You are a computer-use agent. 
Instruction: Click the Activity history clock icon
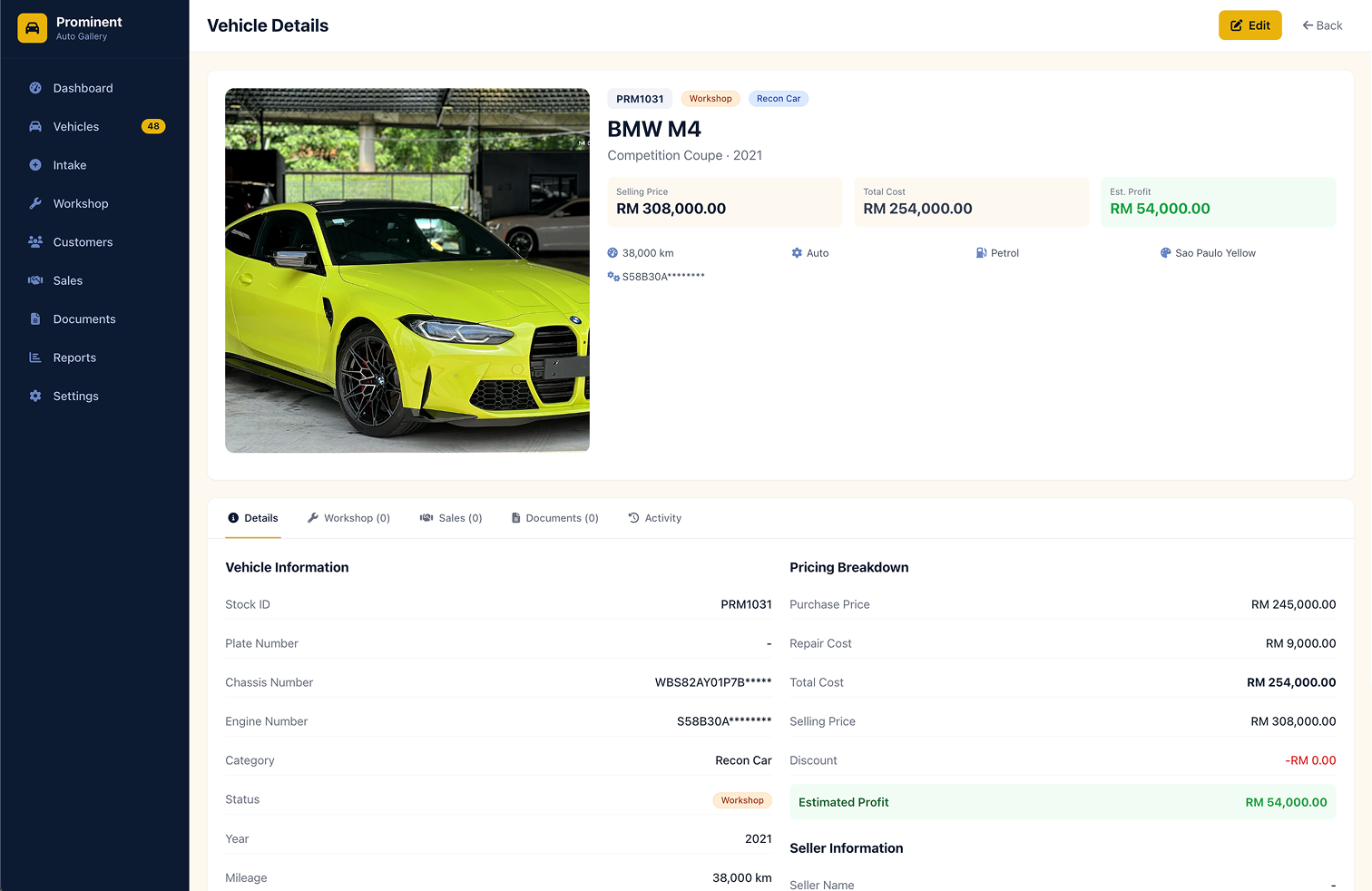click(x=633, y=518)
